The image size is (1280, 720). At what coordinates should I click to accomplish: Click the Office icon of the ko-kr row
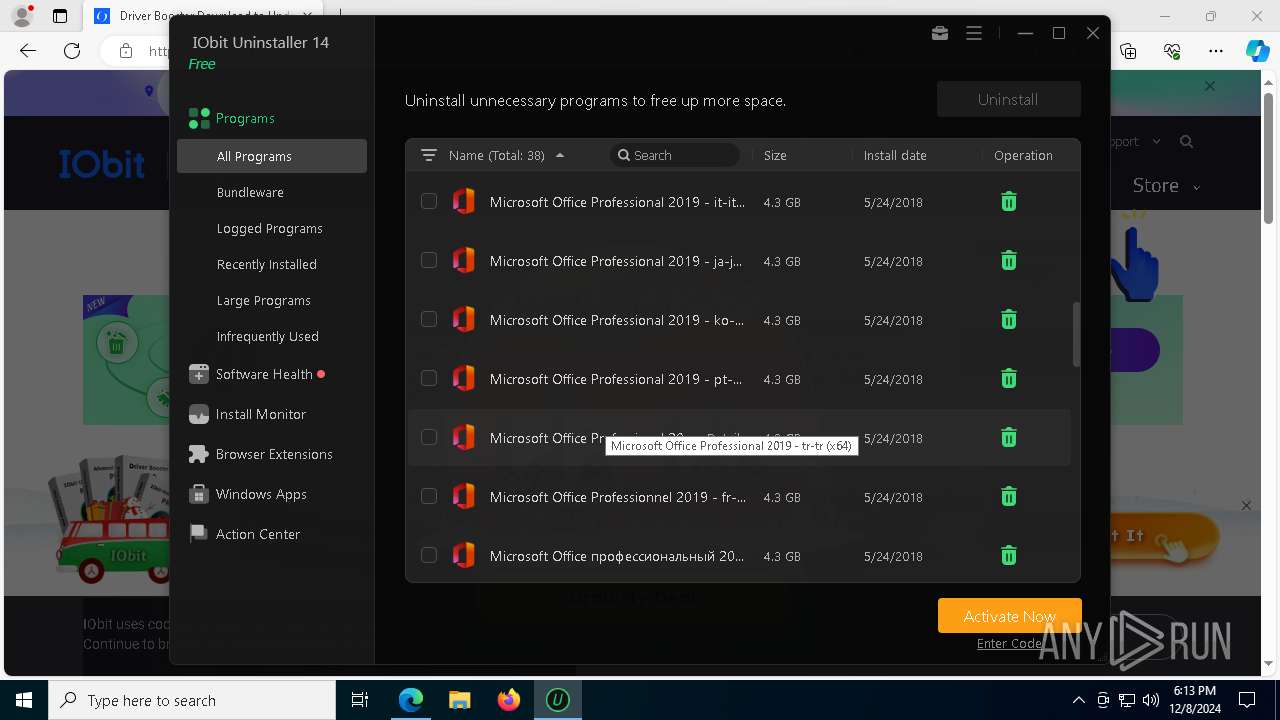pos(464,320)
